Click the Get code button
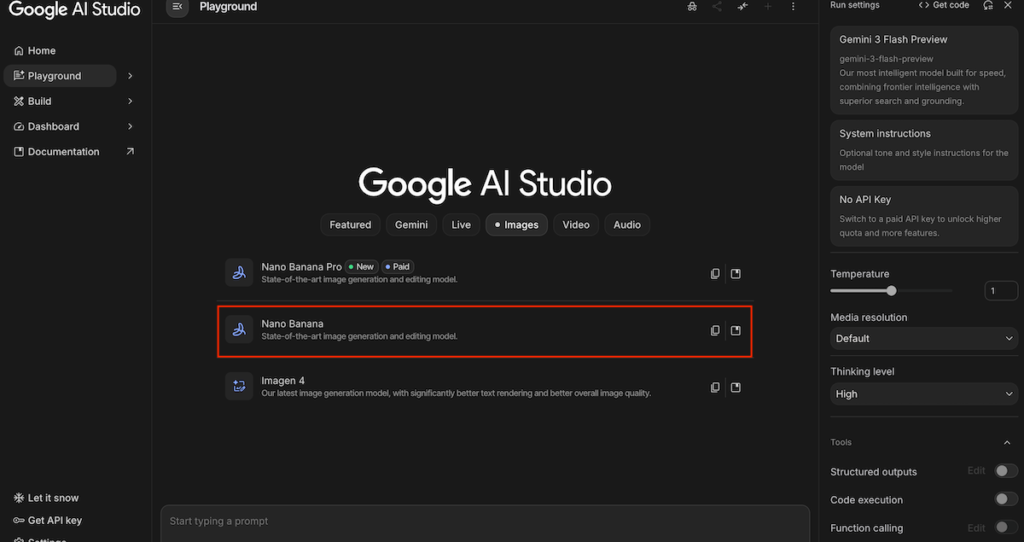Screen dimensions: 1024x542 (944, 5)
